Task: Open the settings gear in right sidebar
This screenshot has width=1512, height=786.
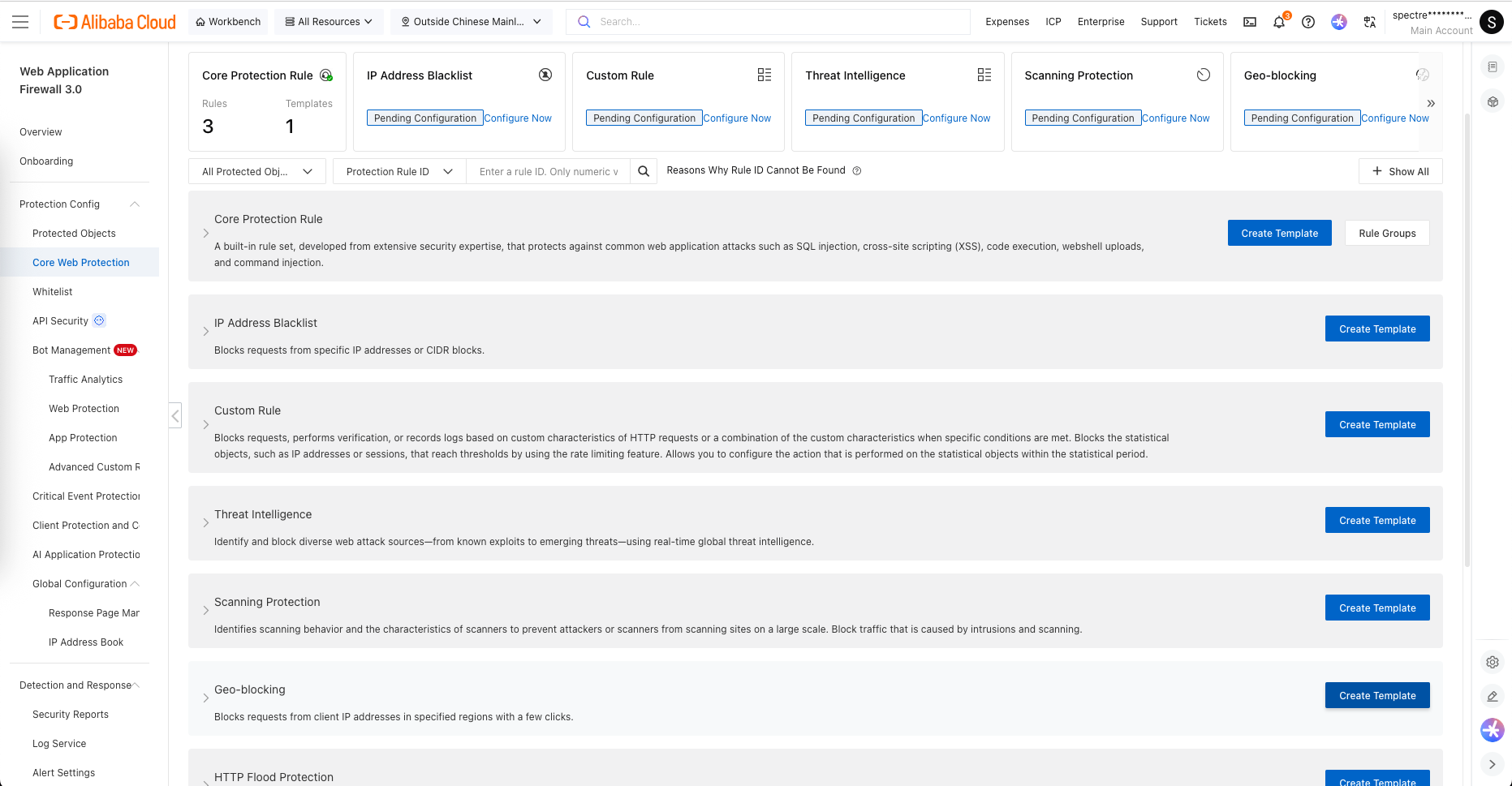Action: click(1492, 662)
